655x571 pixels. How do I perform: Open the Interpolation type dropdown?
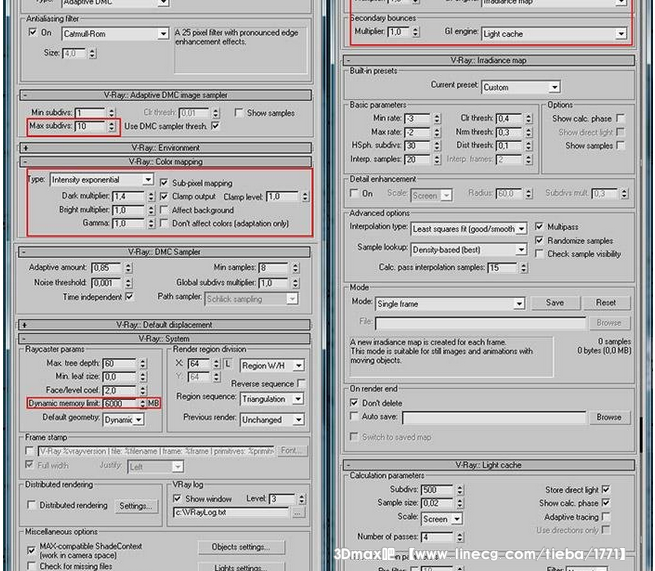point(469,229)
